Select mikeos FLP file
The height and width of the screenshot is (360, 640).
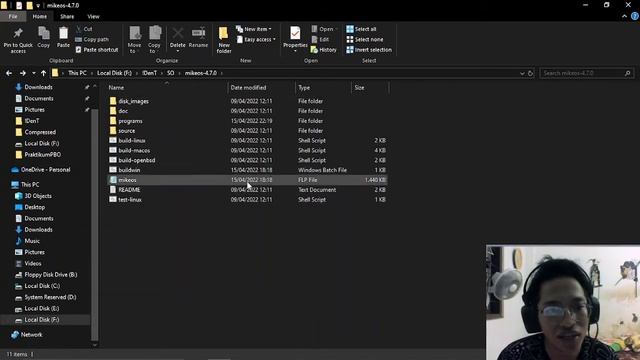[x=247, y=180]
